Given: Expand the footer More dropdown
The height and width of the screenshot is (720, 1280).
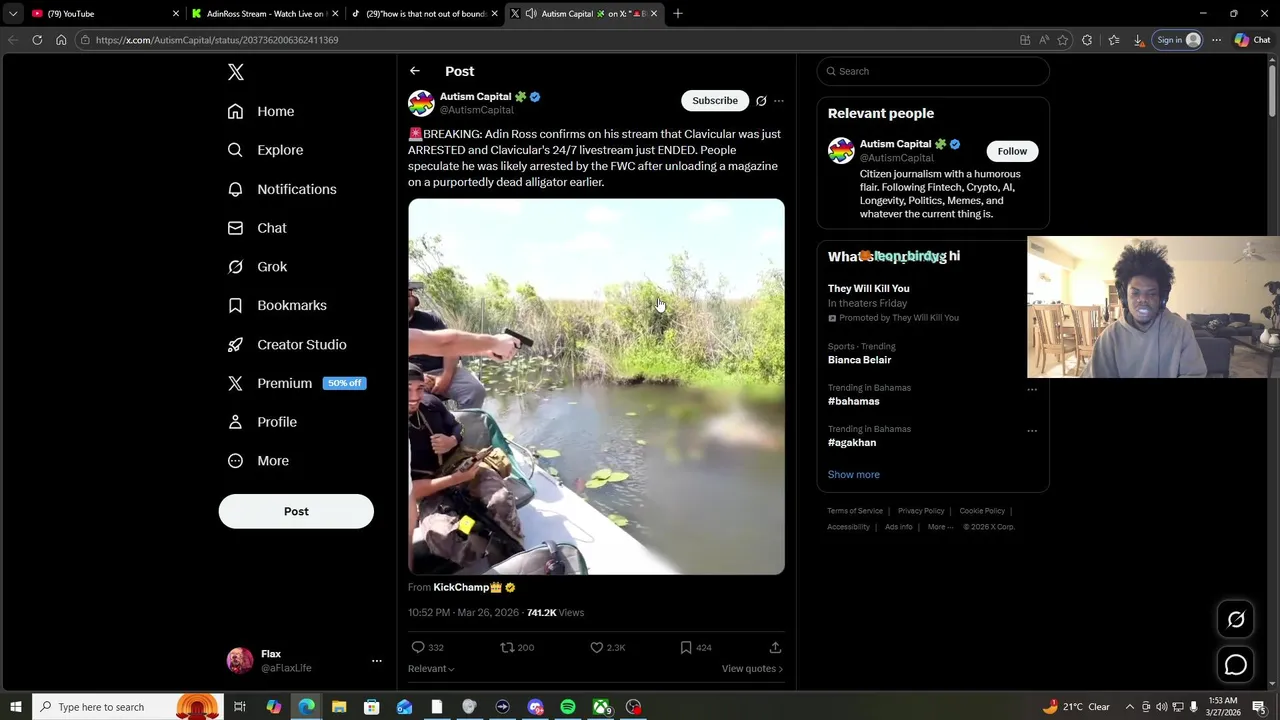Looking at the screenshot, I should (x=940, y=527).
